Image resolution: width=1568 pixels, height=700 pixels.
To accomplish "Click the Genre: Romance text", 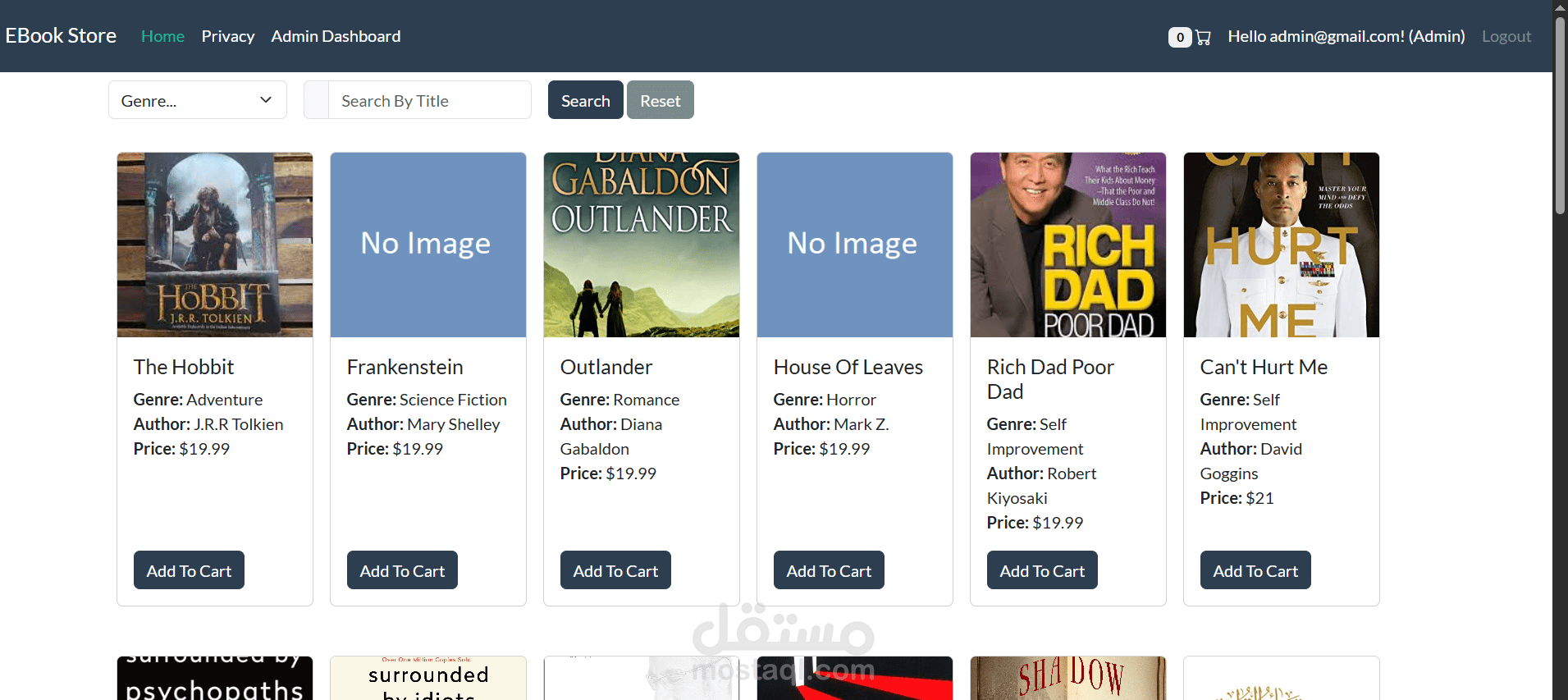I will 620,400.
